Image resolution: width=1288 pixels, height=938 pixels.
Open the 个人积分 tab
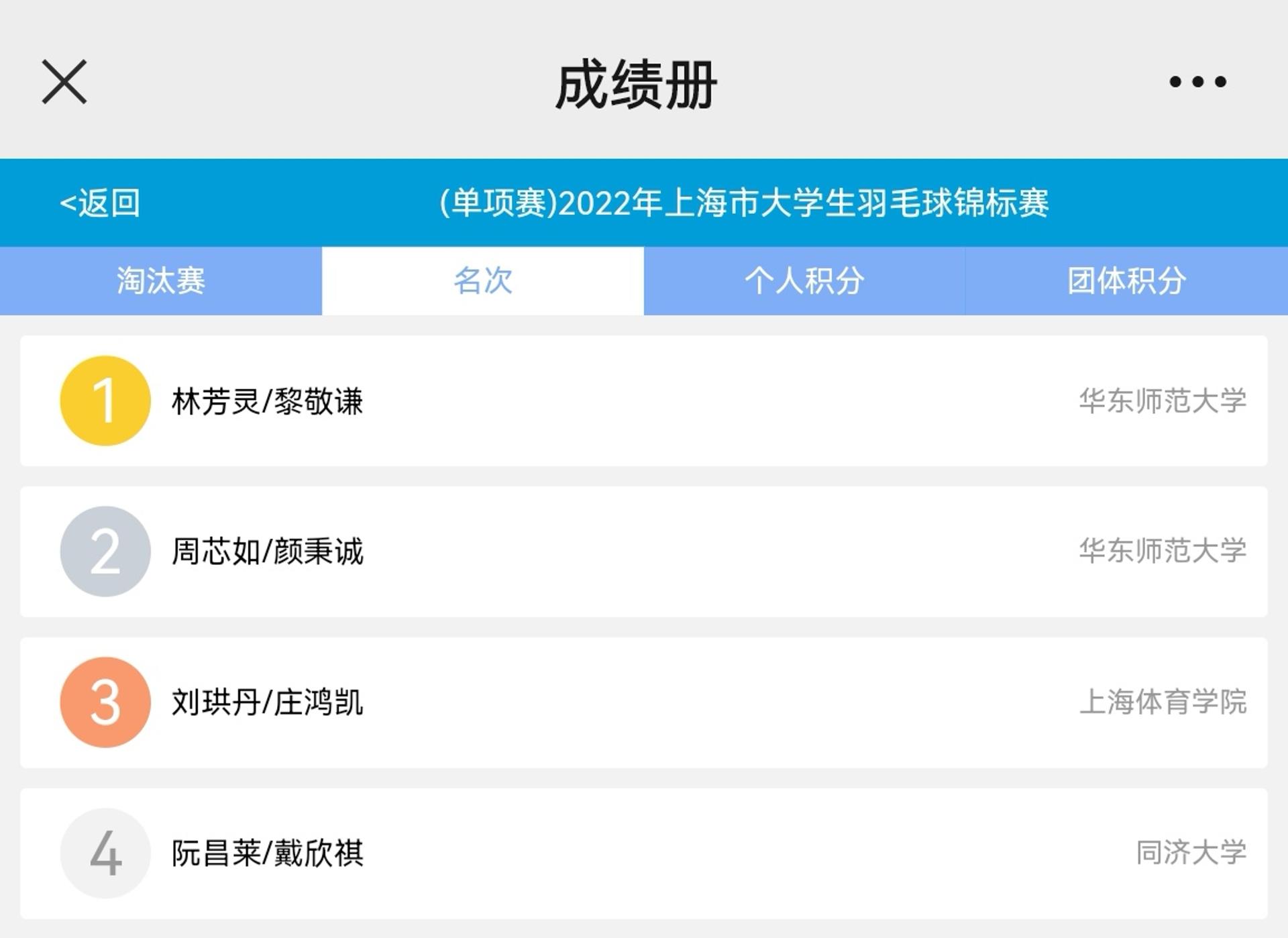(804, 280)
